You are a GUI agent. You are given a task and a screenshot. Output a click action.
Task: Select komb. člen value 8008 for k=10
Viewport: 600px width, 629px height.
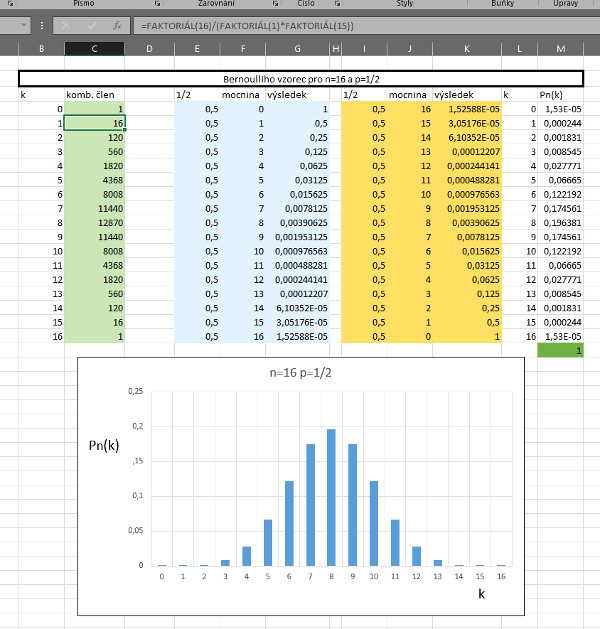click(94, 252)
